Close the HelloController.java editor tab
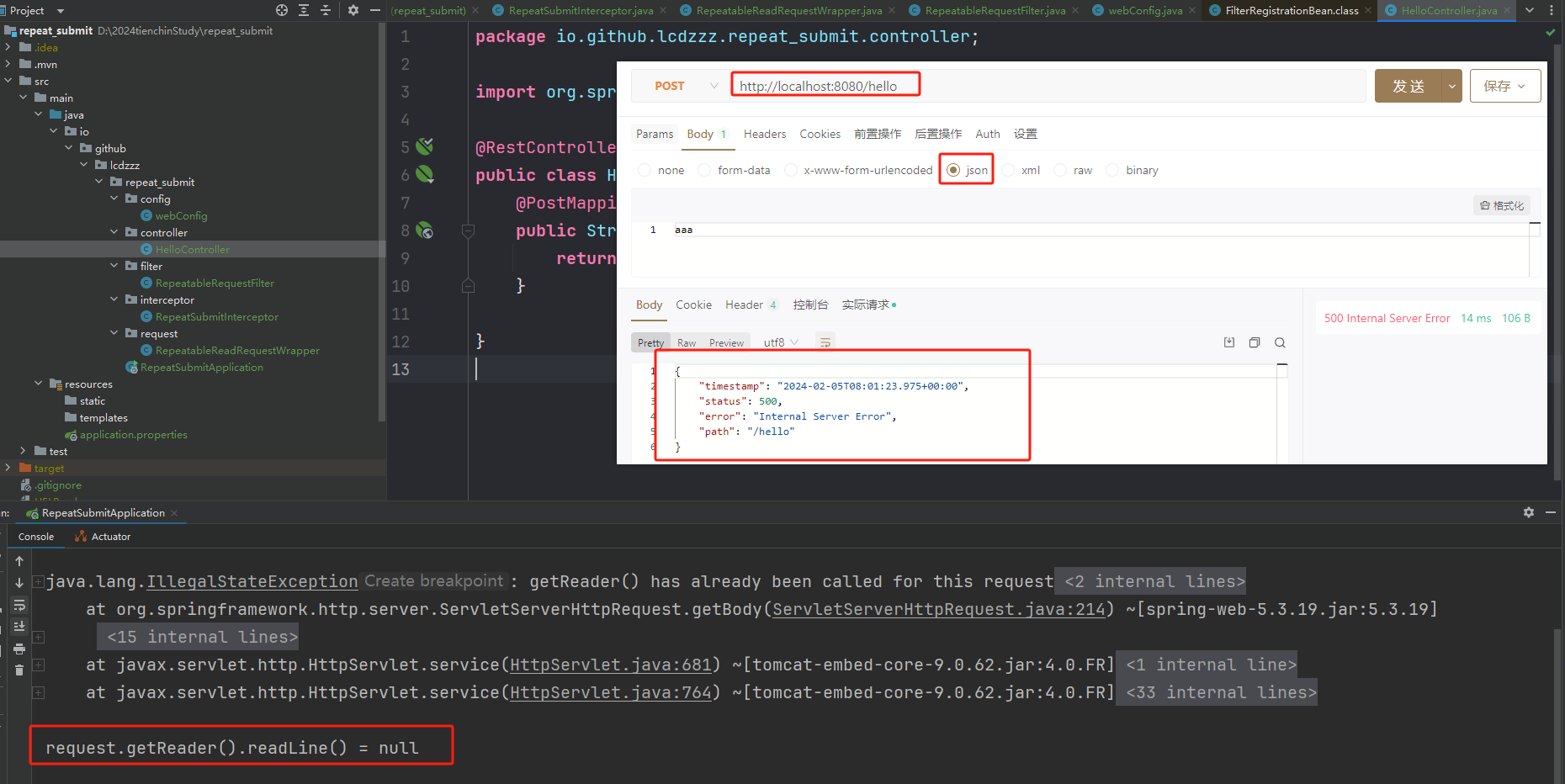 [1507, 10]
